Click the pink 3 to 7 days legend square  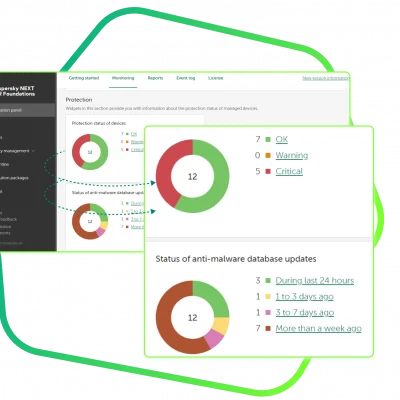tap(268, 313)
